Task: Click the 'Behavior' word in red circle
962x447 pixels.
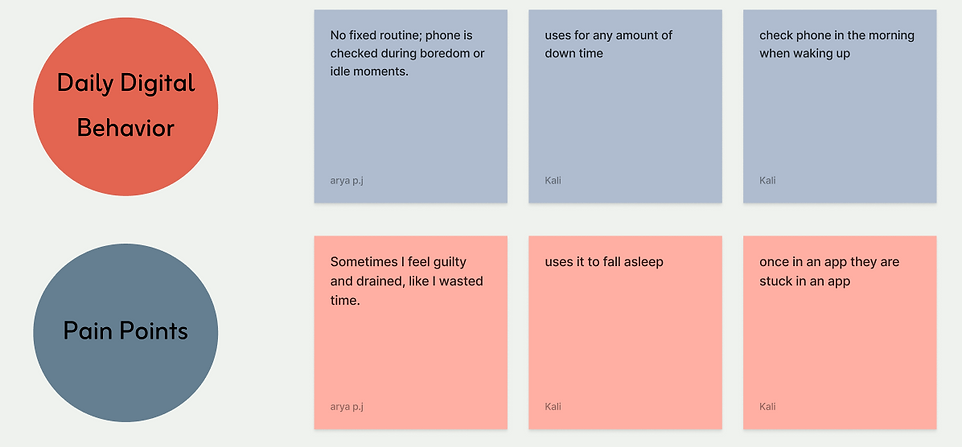Action: tap(126, 128)
